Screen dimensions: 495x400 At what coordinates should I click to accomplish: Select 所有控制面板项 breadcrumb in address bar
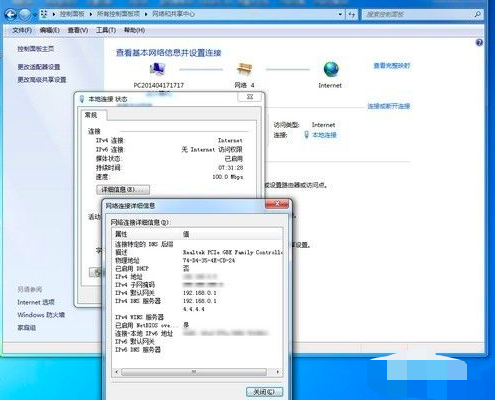[x=118, y=14]
